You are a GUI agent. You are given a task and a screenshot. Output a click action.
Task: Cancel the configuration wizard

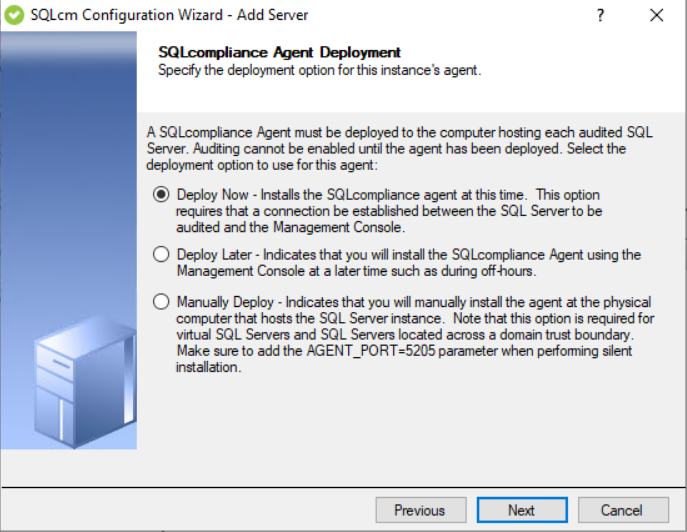[621, 510]
